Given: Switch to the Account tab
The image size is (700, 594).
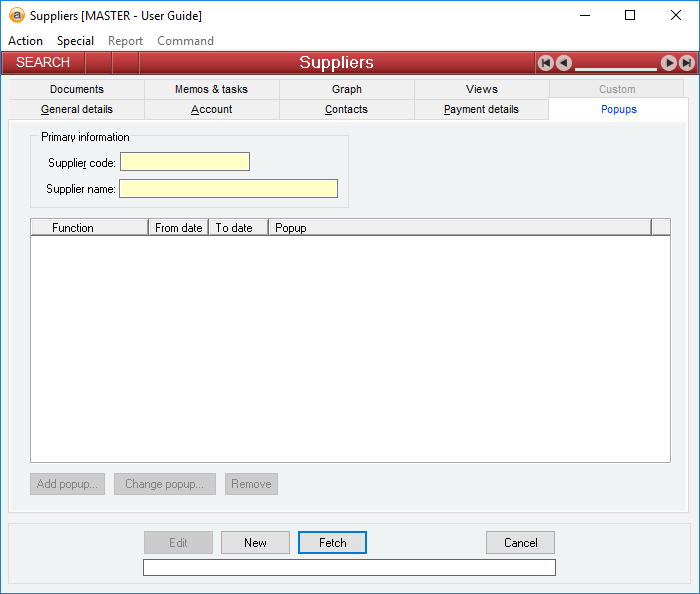Looking at the screenshot, I should click(212, 110).
